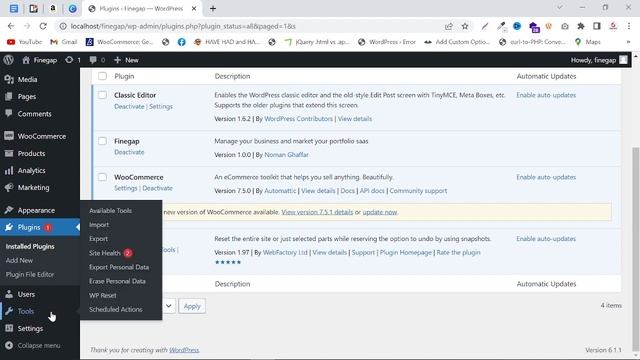The image size is (640, 360).
Task: Open the updates indicator in admin bar
Action: coord(73,60)
